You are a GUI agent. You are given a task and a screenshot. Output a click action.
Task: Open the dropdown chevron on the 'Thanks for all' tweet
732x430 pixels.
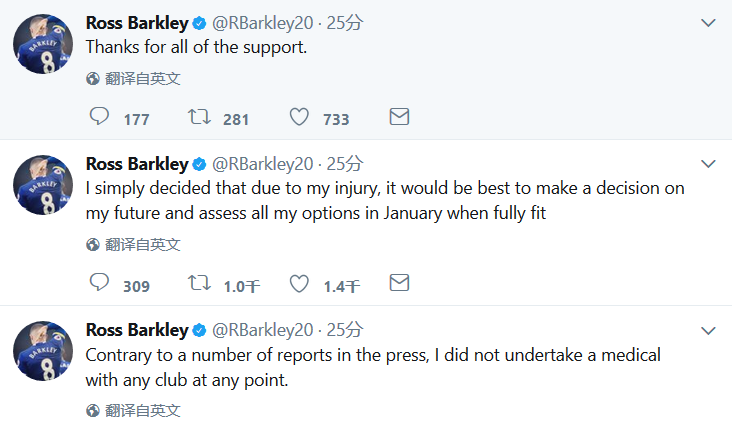[x=708, y=23]
